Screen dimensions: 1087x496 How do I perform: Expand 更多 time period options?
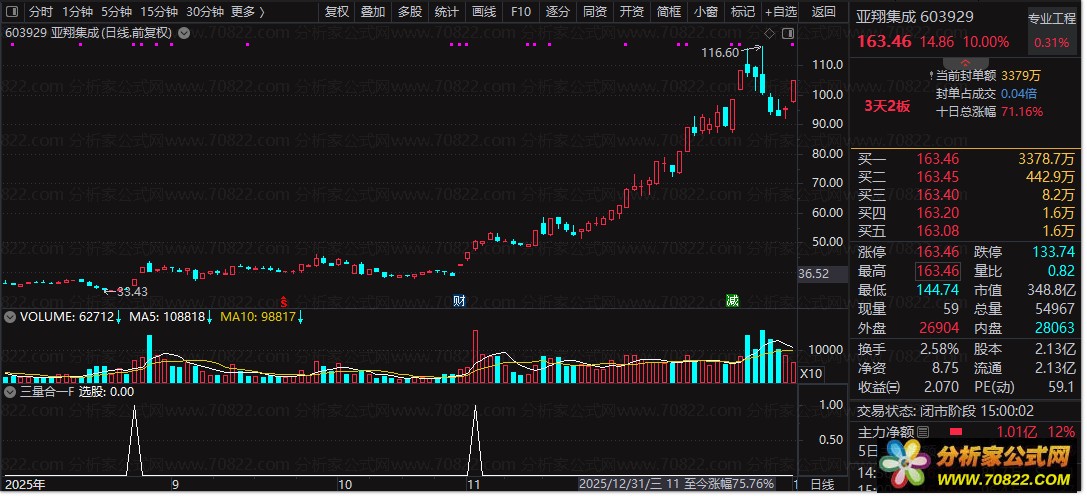[x=247, y=11]
